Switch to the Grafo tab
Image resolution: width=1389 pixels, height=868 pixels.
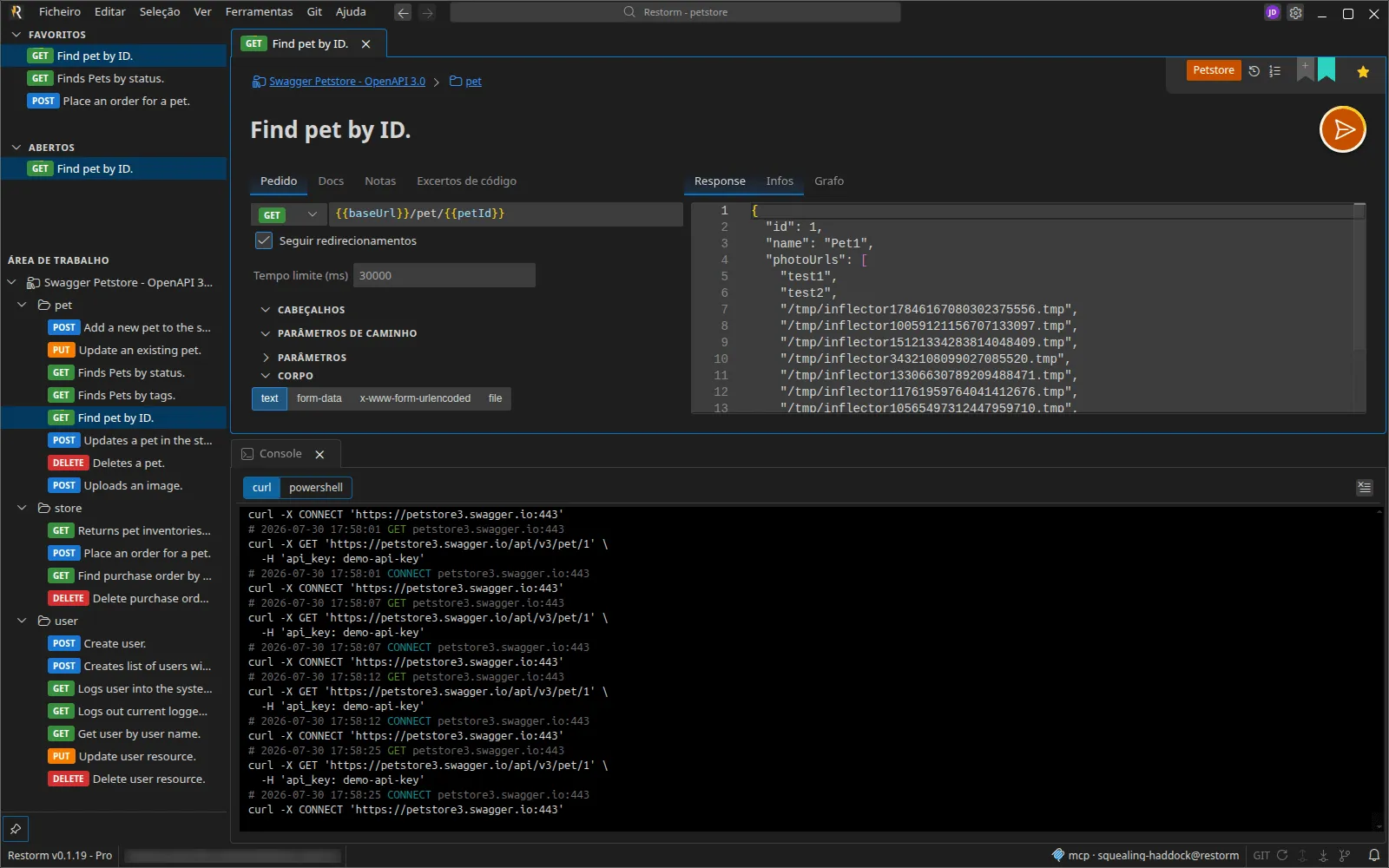pos(829,181)
